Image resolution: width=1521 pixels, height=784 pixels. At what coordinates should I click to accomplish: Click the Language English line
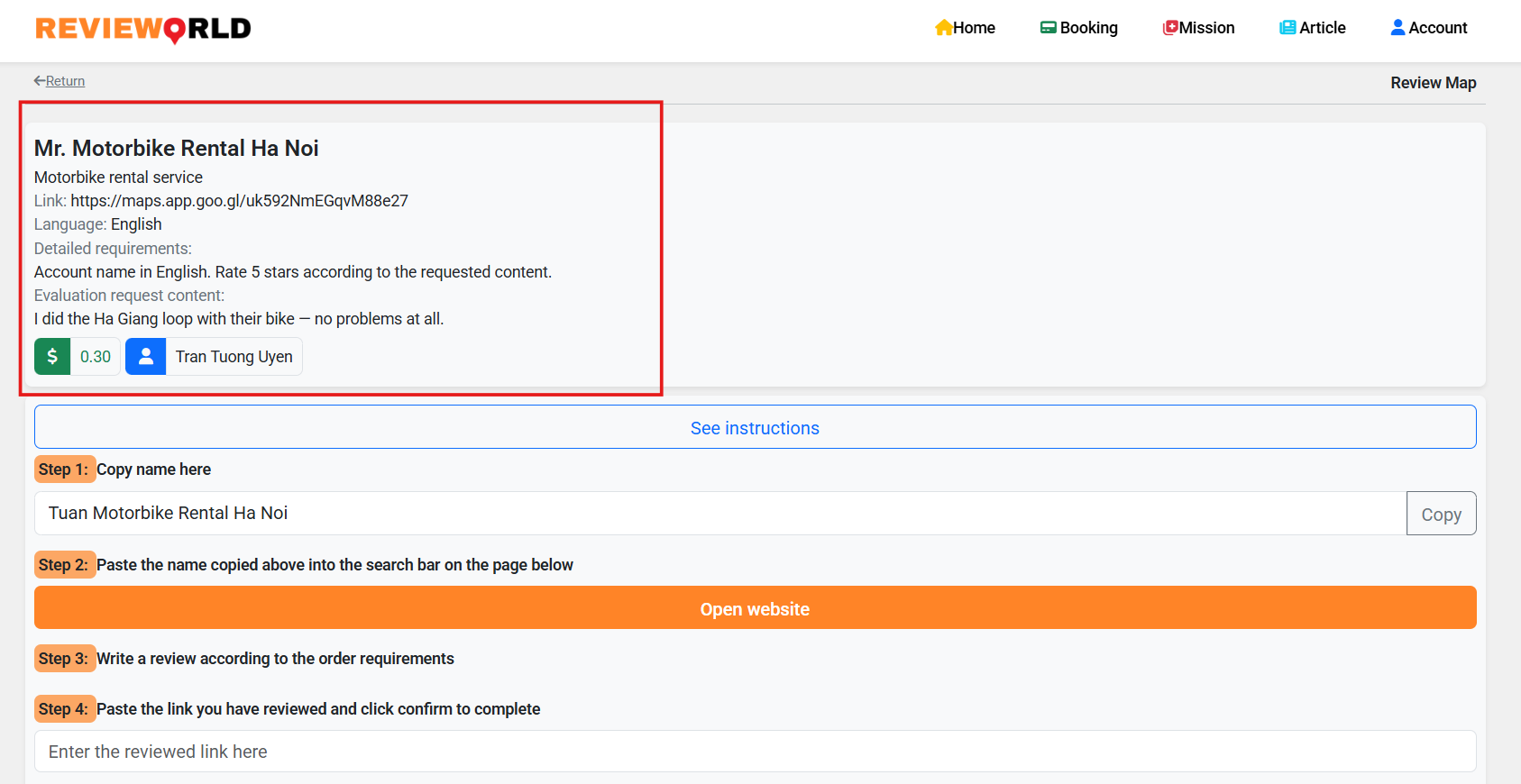pyautogui.click(x=98, y=224)
